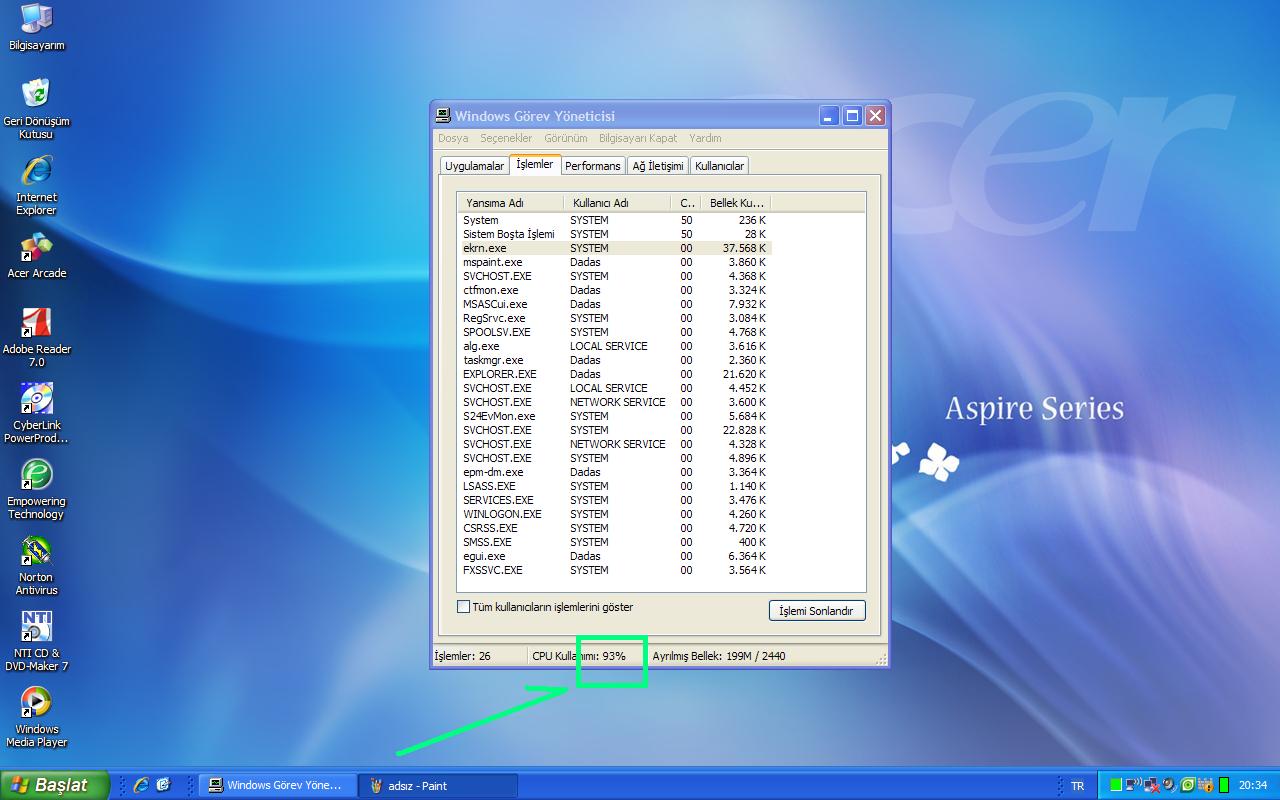
Task: Click the disconnected network tray icon with red X
Action: 1151,785
